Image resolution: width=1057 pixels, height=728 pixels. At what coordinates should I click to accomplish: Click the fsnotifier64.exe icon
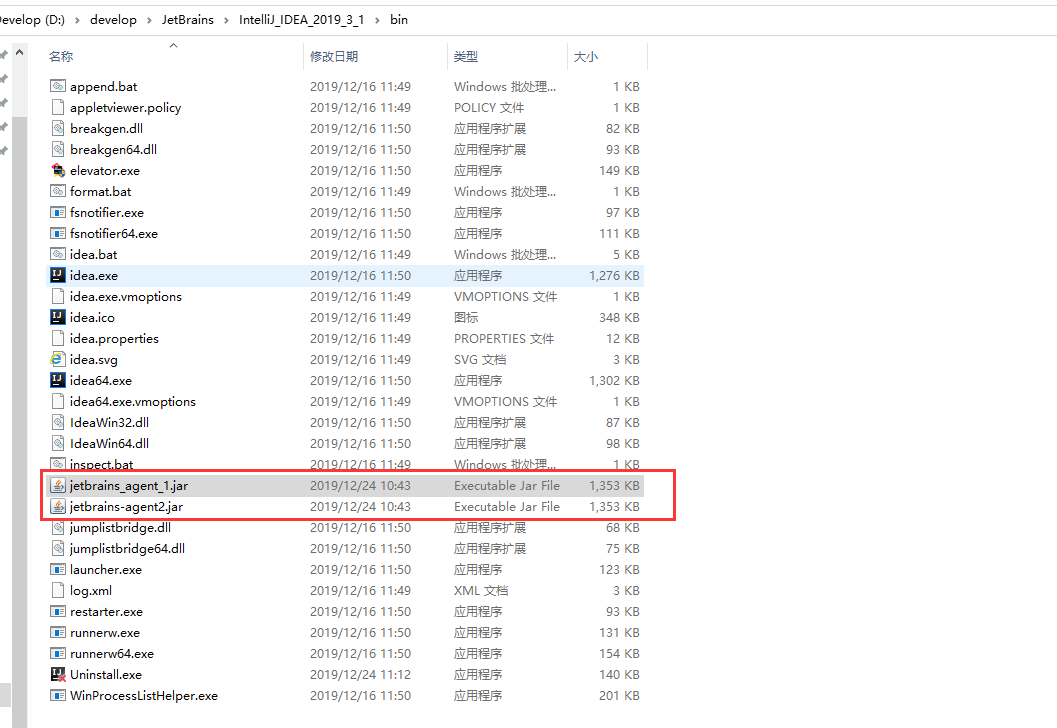click(58, 233)
